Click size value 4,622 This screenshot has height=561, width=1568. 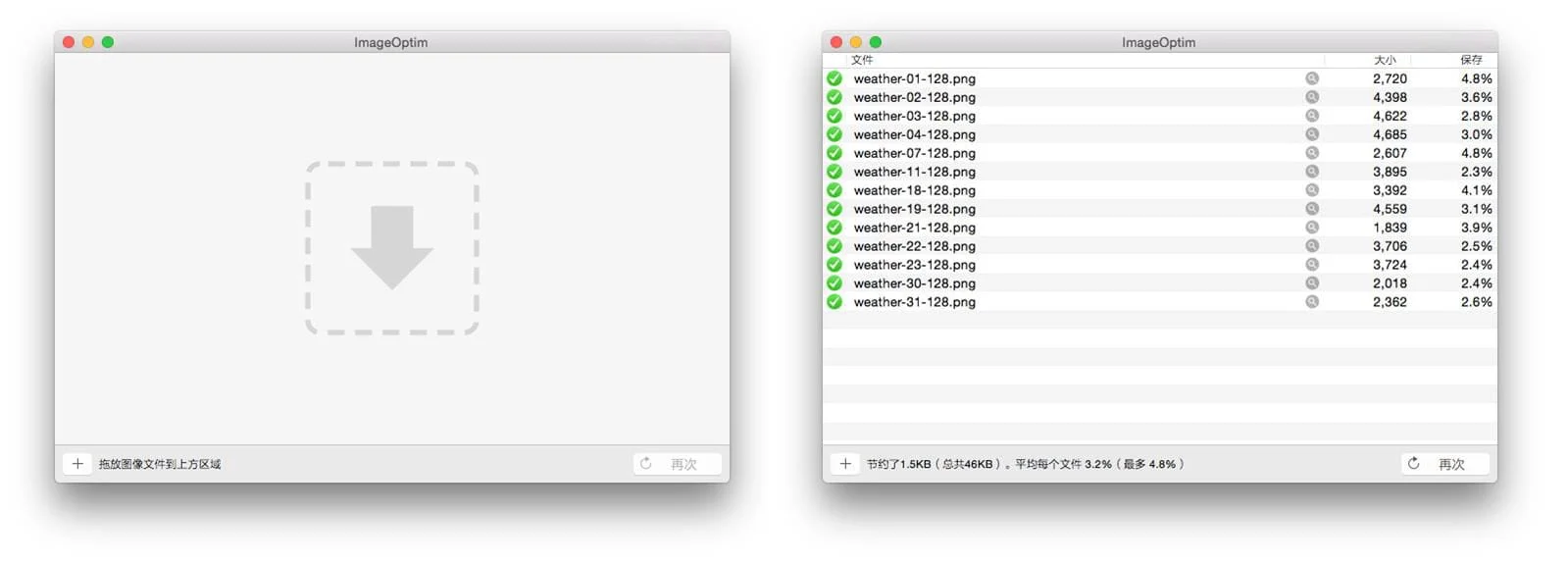[1390, 116]
